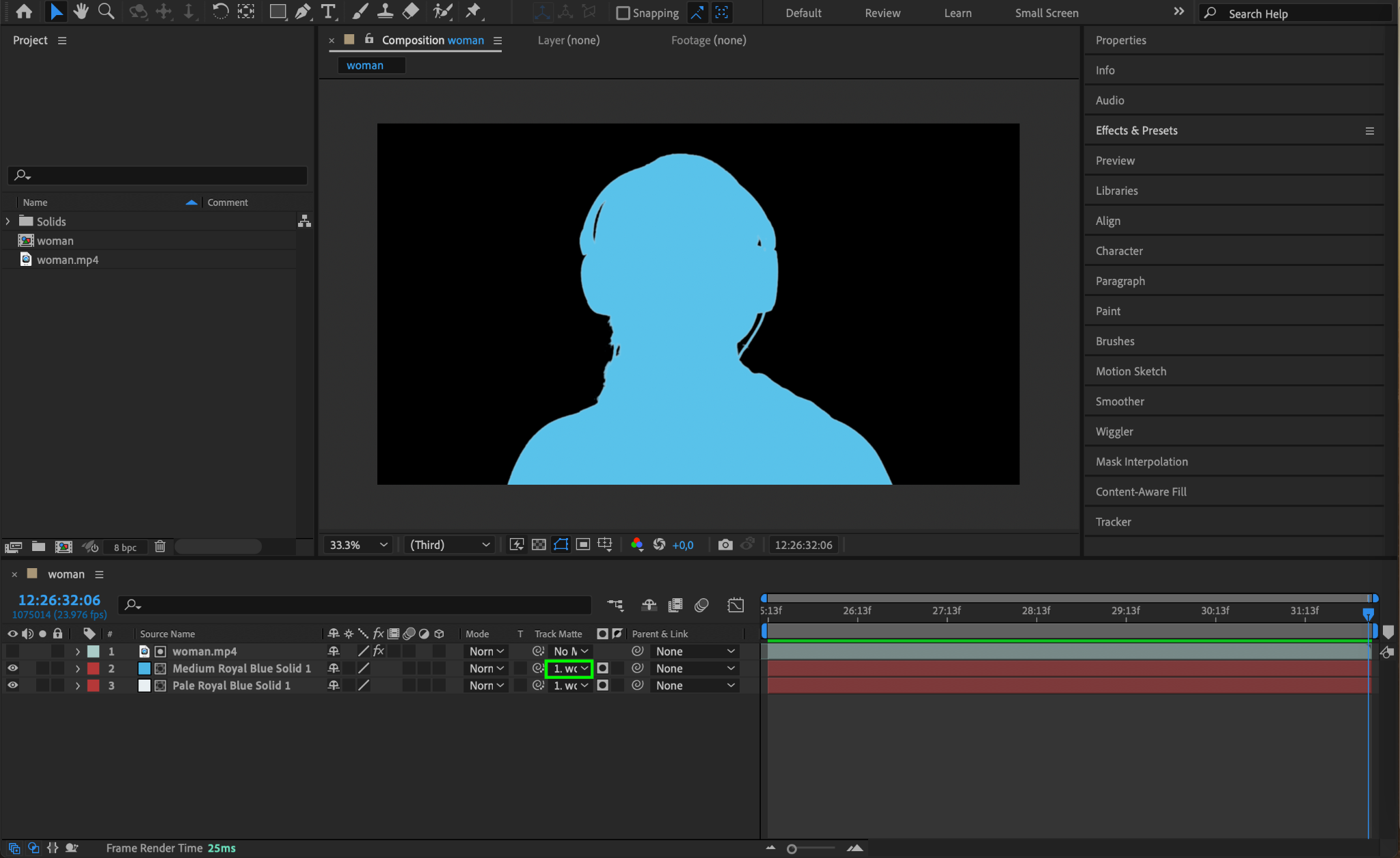
Task: Click the delete trash icon in Project panel
Action: coord(159,547)
